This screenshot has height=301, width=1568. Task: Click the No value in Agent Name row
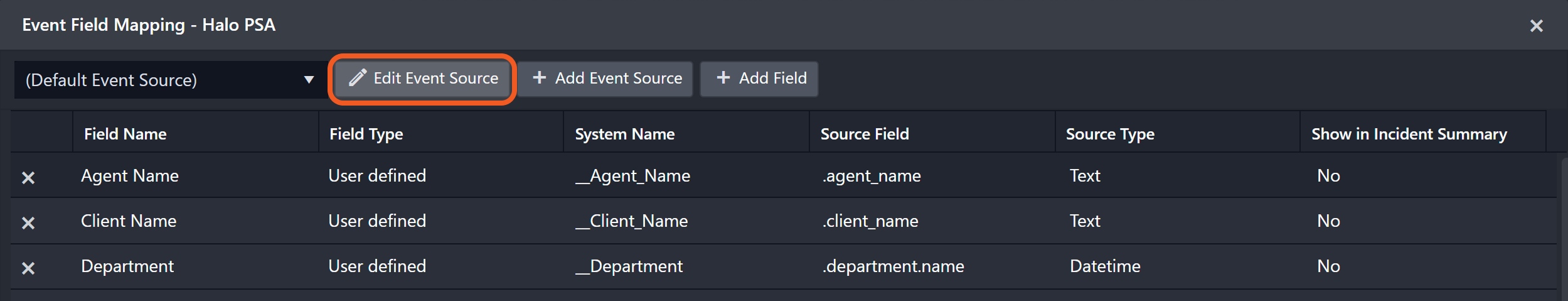click(1328, 176)
